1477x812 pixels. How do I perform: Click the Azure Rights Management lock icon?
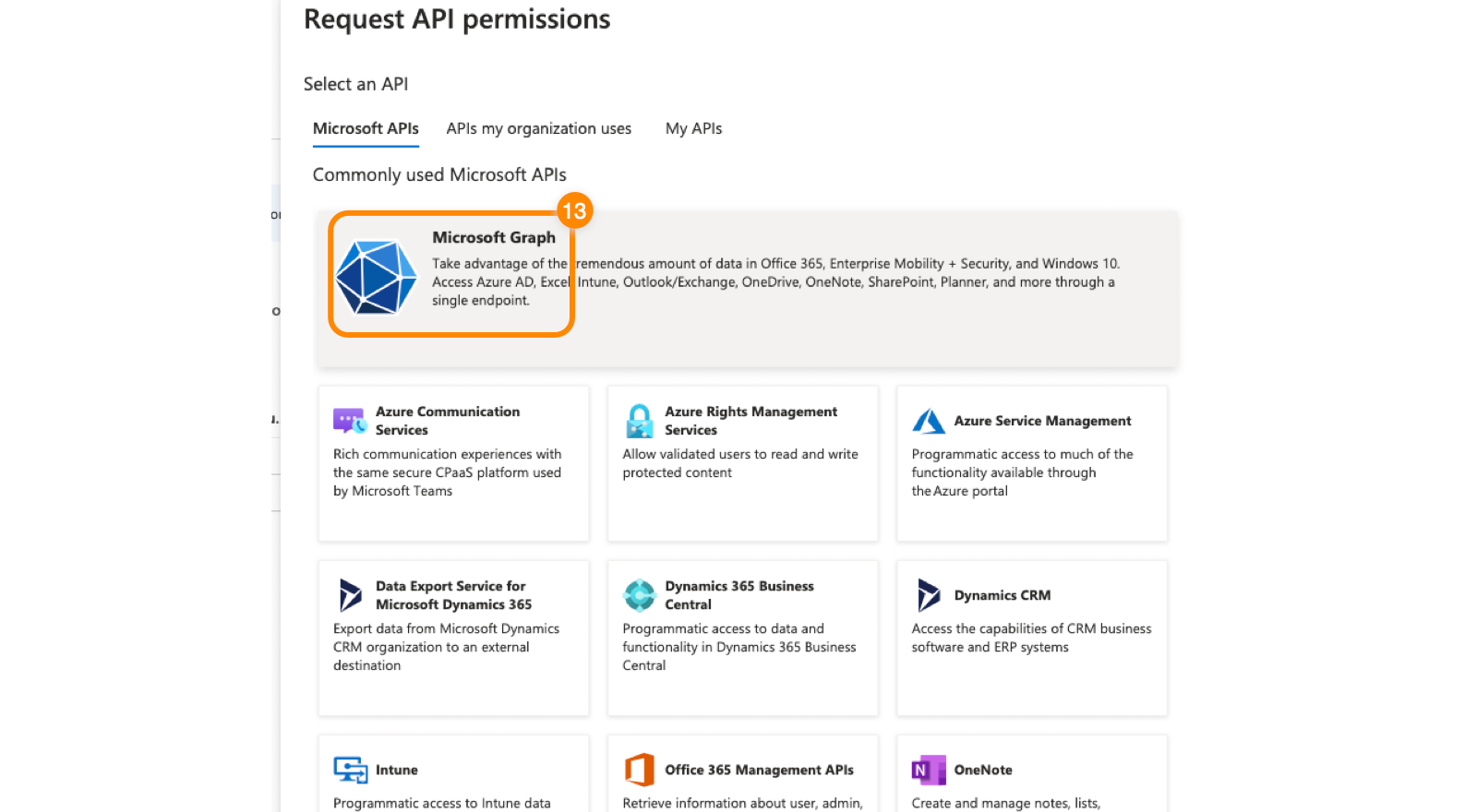coord(639,421)
